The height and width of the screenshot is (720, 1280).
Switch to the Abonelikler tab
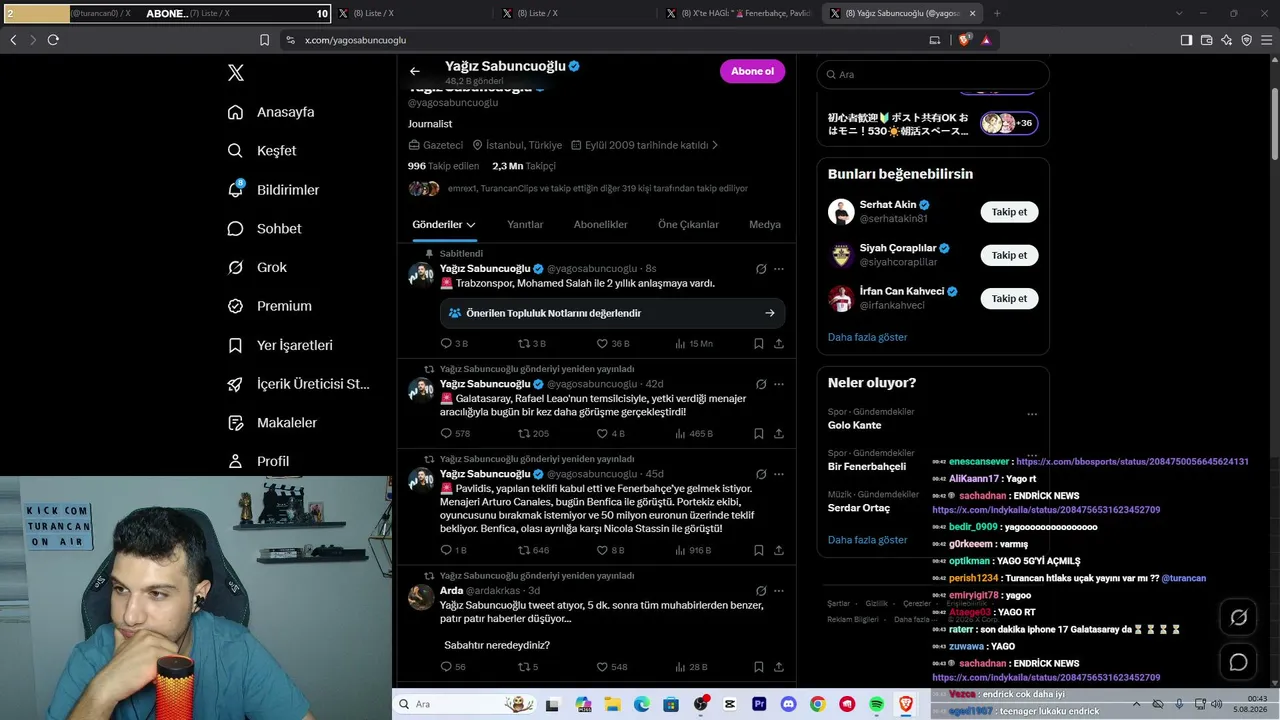pos(601,225)
